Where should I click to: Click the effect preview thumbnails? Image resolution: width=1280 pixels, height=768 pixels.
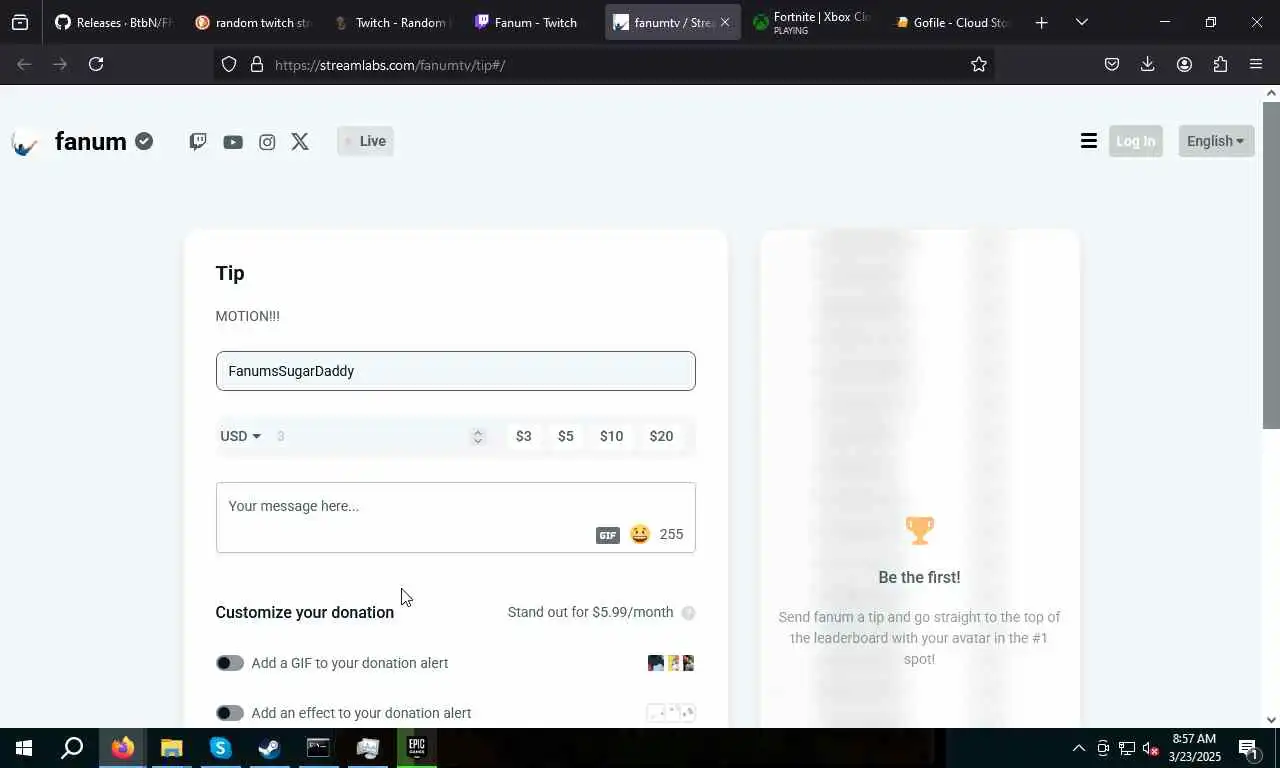click(671, 713)
